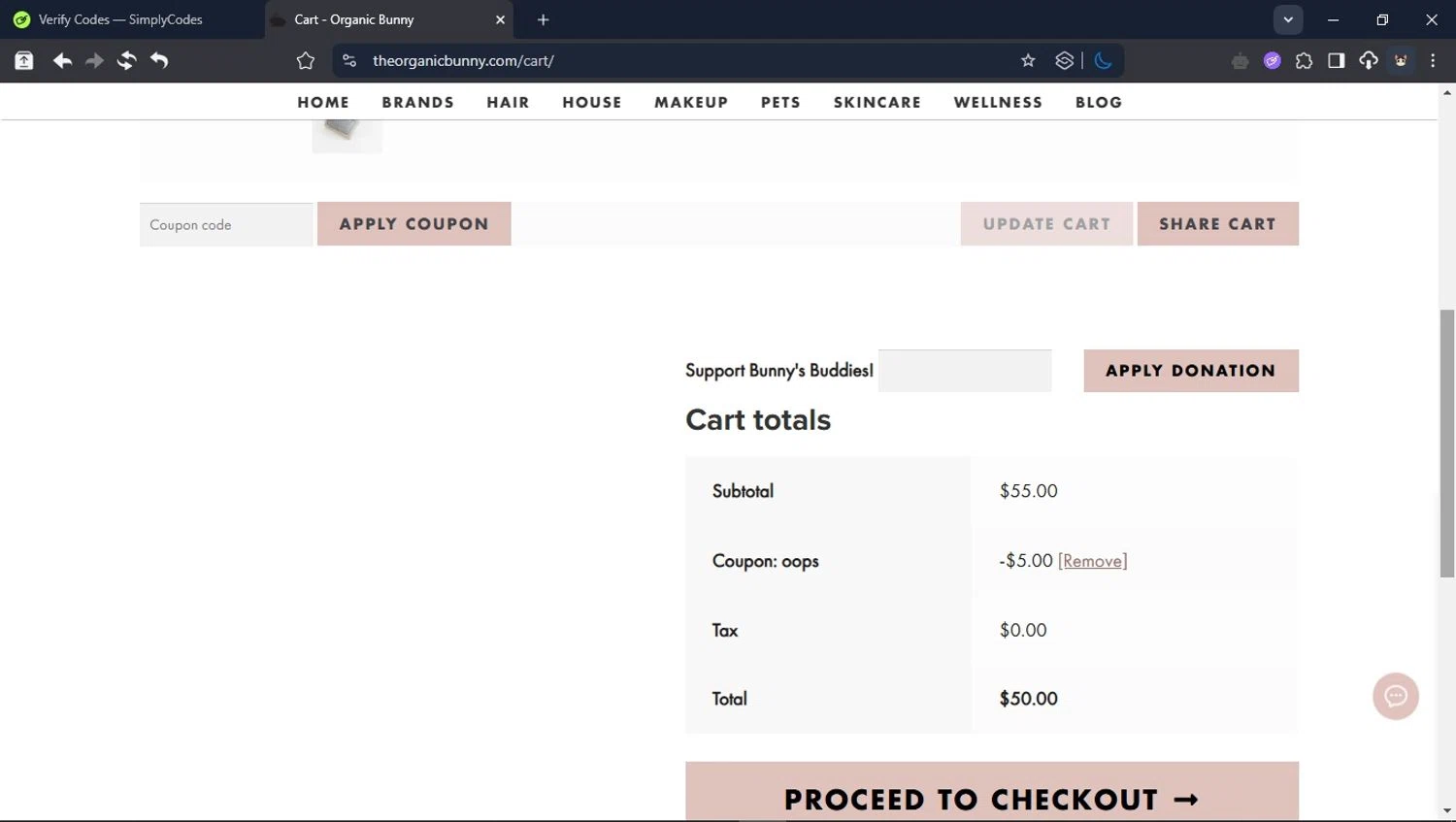Image resolution: width=1456 pixels, height=822 pixels.
Task: Click the Tax value $0.00
Action: (x=1023, y=630)
